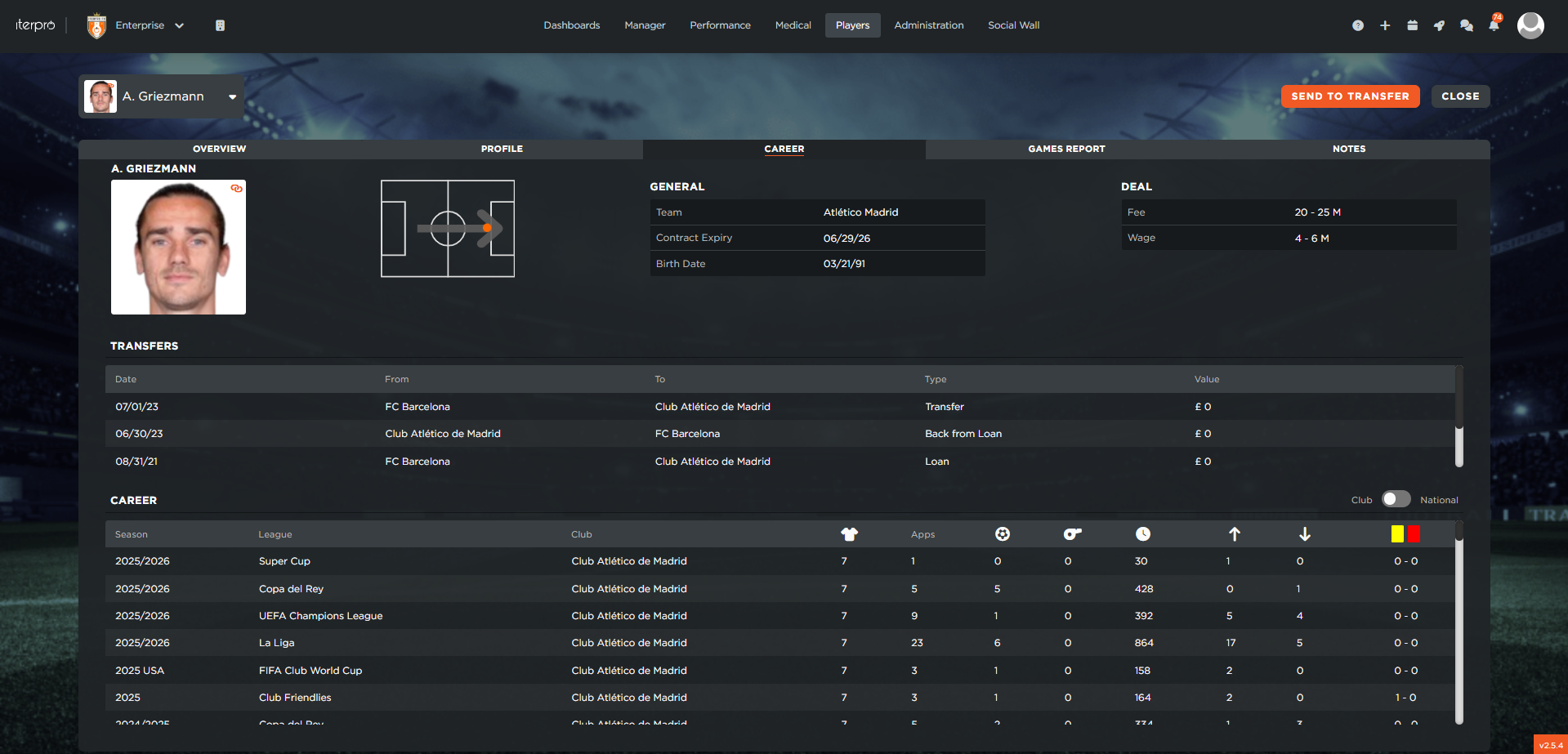Open the chat messages icon
The image size is (1568, 754).
click(x=1467, y=25)
